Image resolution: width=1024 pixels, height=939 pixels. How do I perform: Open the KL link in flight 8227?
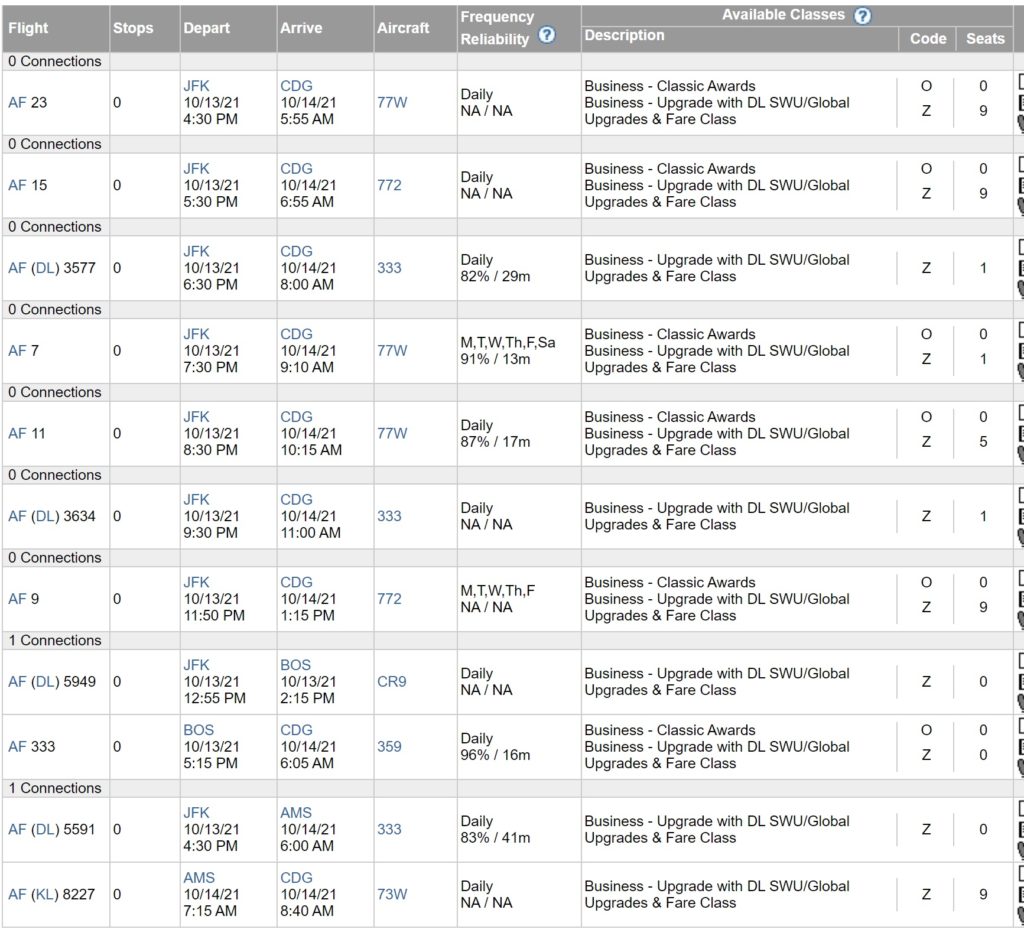pos(46,894)
